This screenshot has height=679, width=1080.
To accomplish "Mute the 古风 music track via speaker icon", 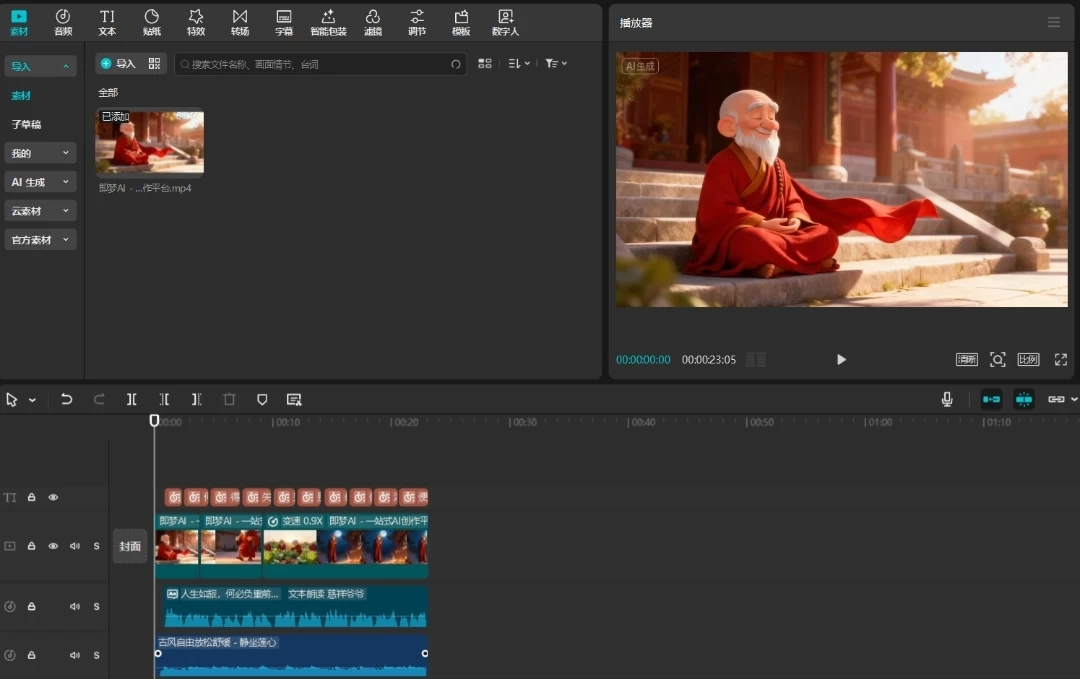I will pos(75,655).
